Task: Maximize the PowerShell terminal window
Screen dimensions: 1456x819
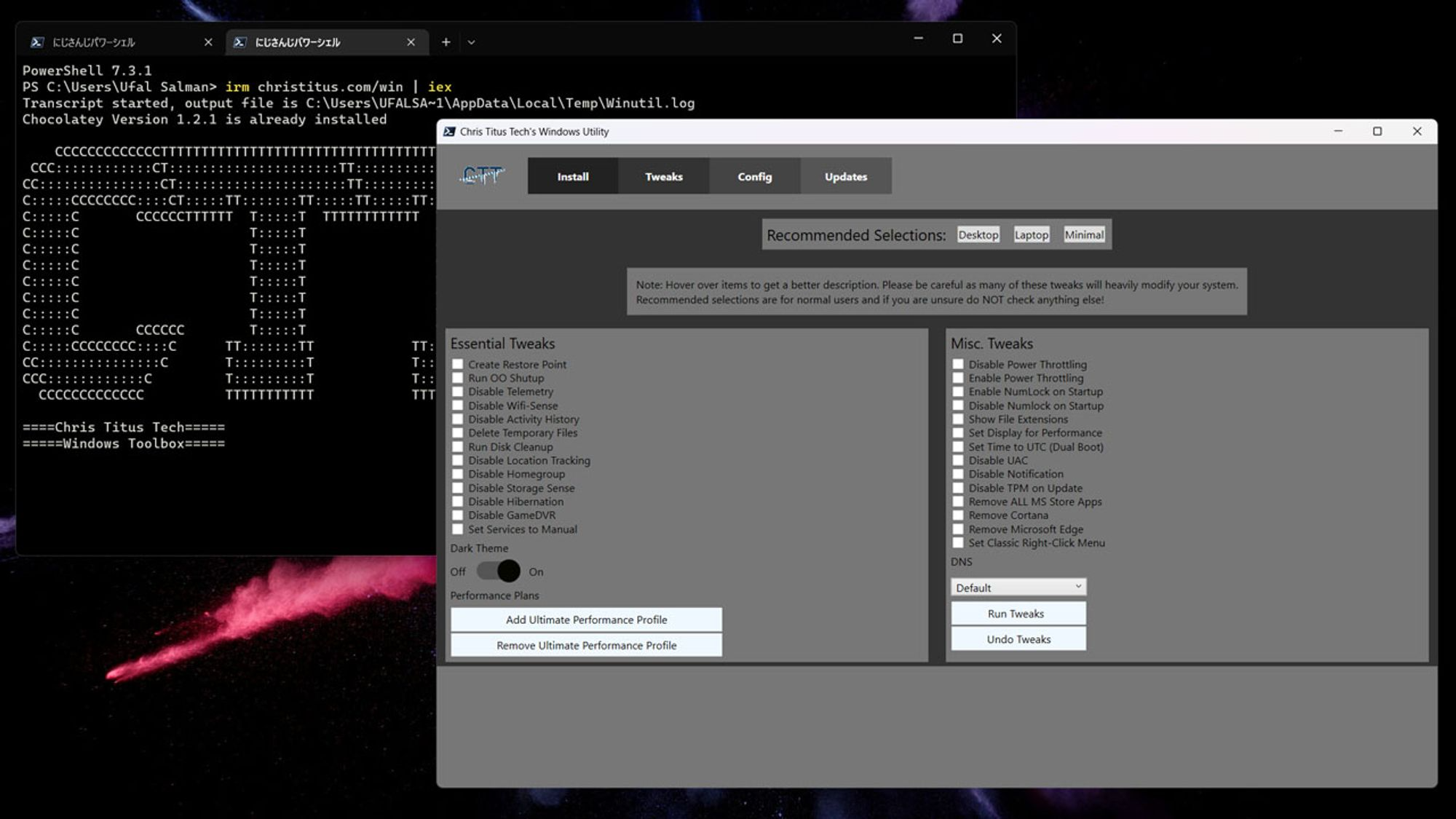Action: [x=957, y=39]
